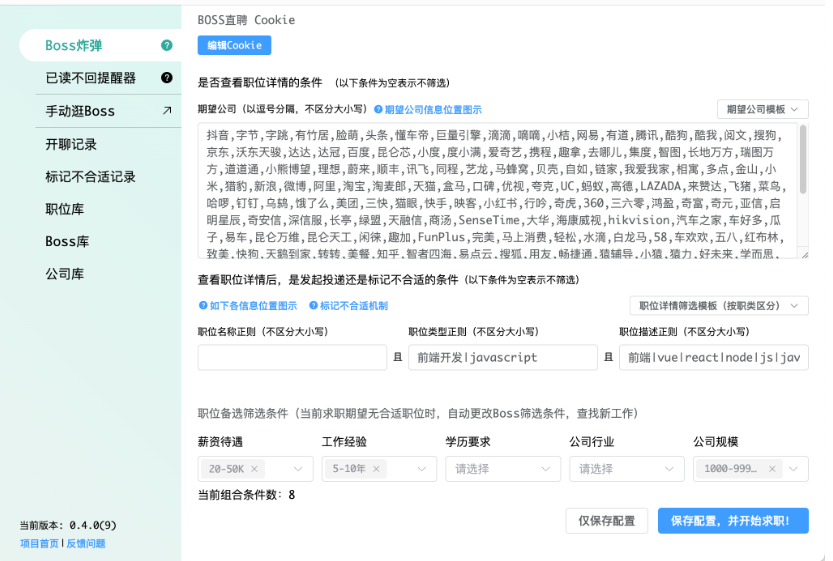Switch to 开聊记录 in sidebar
This screenshot has height=561, width=833.
[71, 144]
